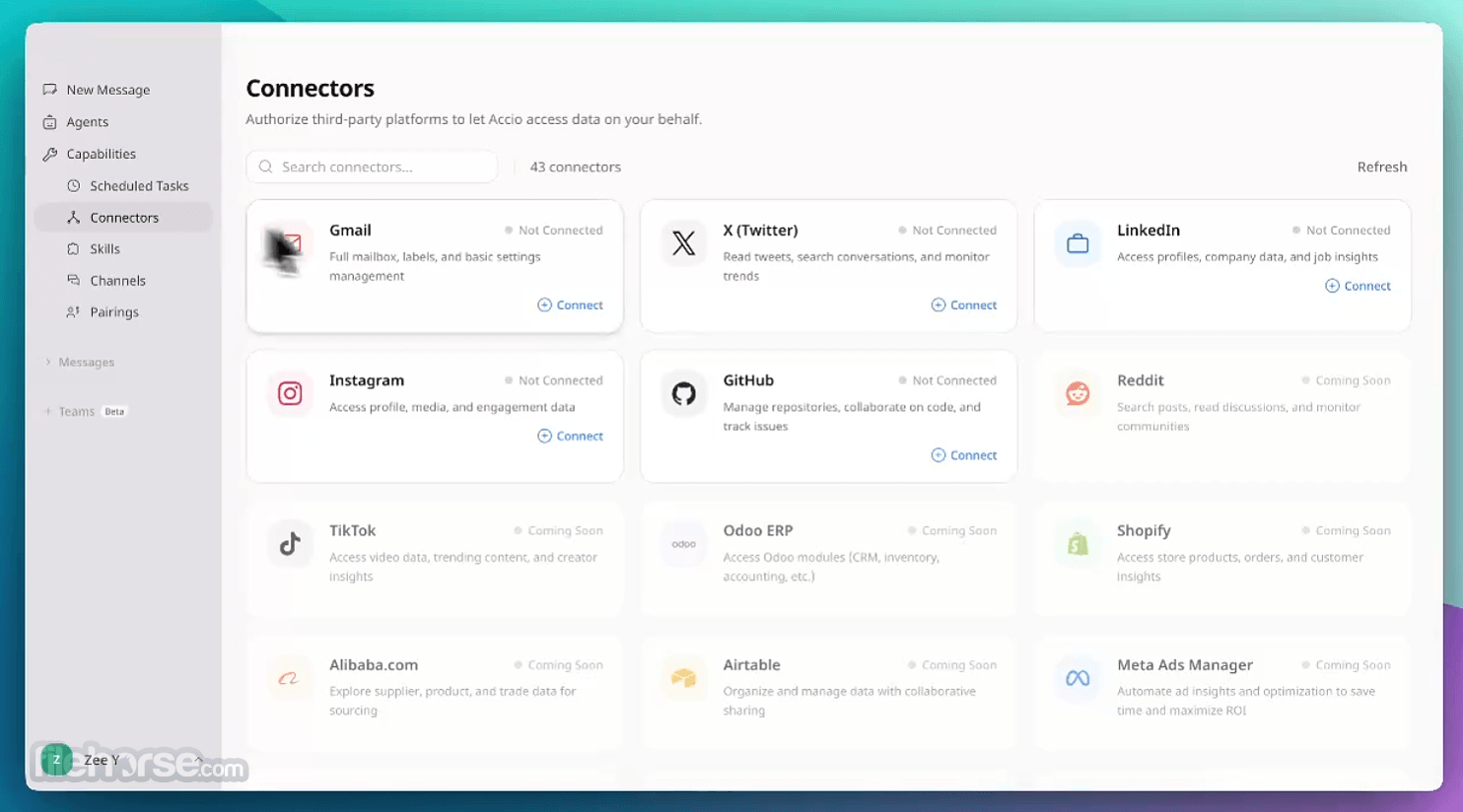This screenshot has height=812, width=1463.
Task: Click the Alibaba.com logo icon
Action: click(290, 678)
